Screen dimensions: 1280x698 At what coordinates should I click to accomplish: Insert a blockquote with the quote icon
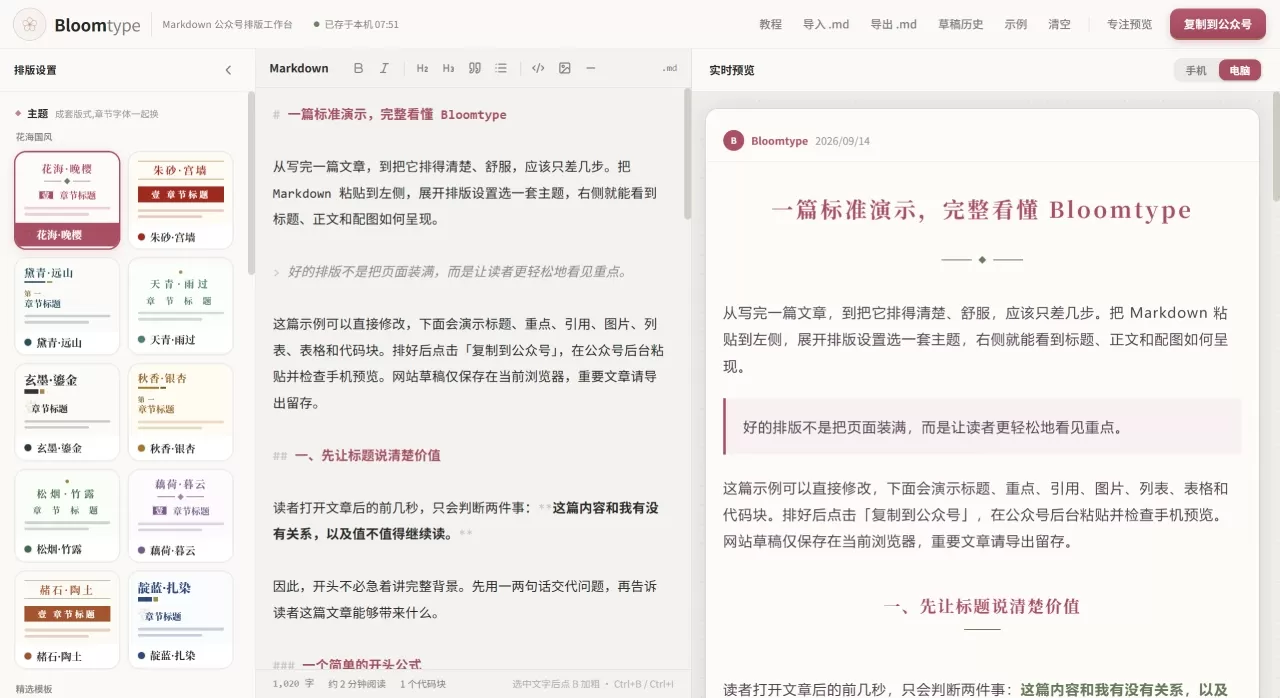pos(475,68)
